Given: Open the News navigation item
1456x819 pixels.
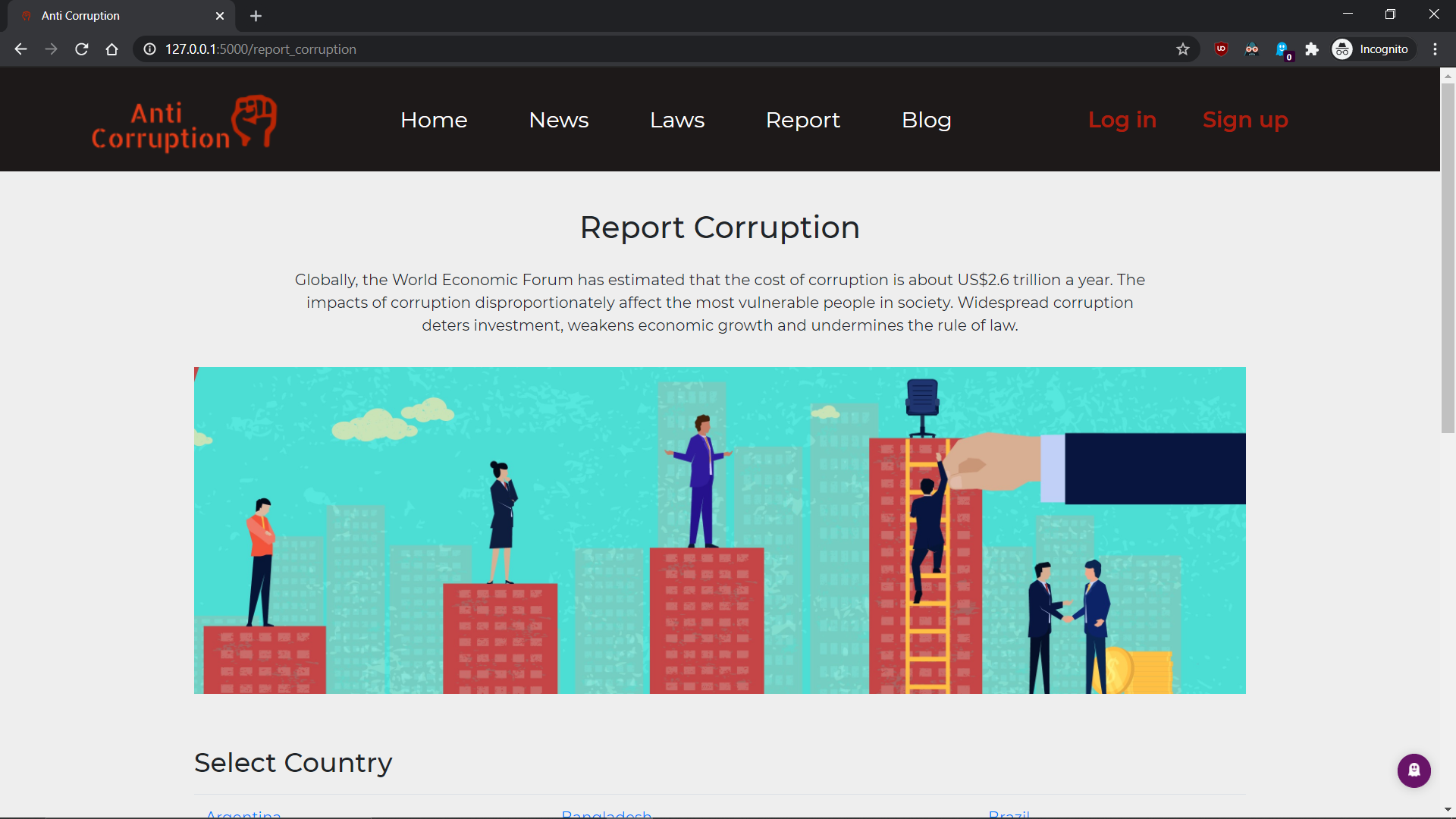Looking at the screenshot, I should click(558, 120).
